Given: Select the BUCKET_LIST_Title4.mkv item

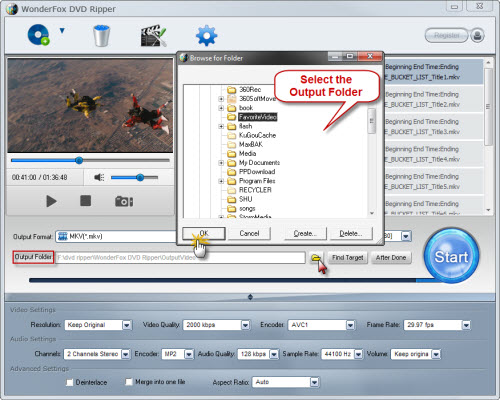Looking at the screenshot, I should (x=433, y=154).
